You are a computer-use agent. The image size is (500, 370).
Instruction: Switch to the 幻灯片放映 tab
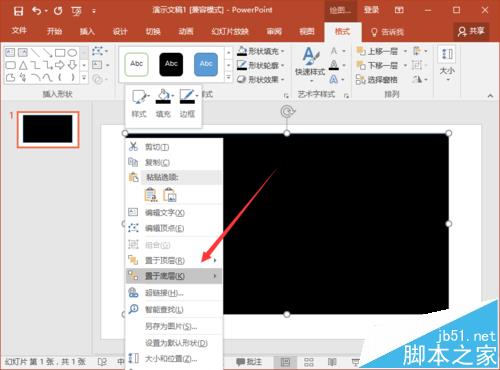coord(230,31)
